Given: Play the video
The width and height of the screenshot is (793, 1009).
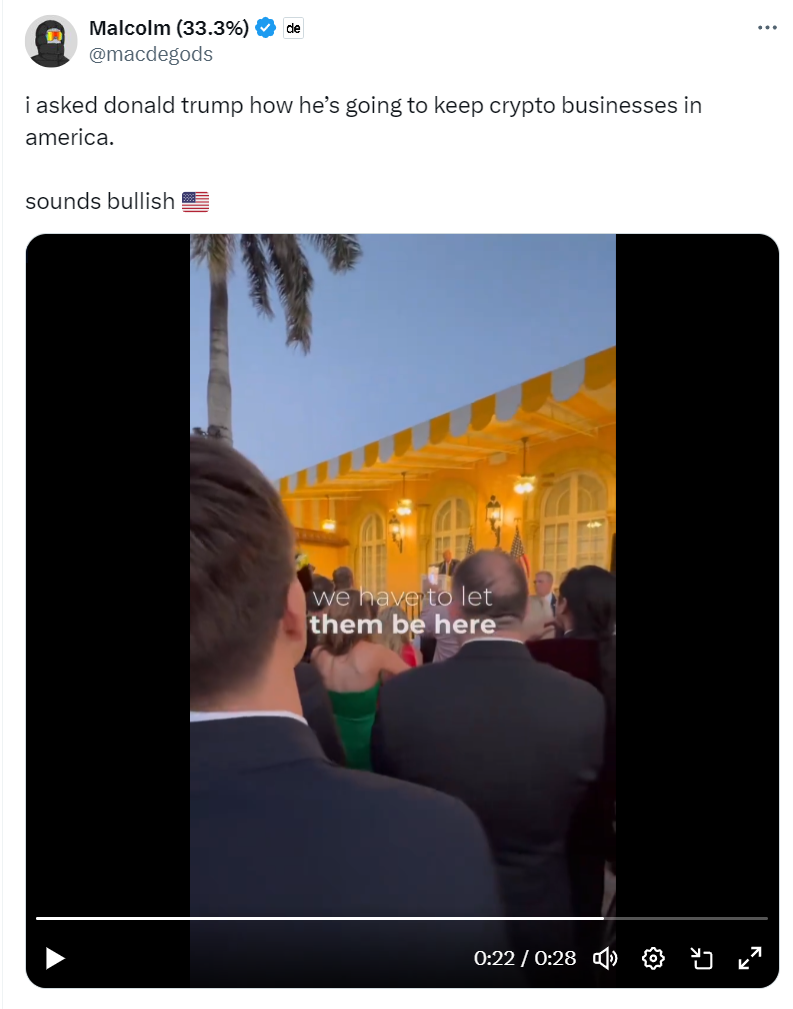Looking at the screenshot, I should (55, 958).
